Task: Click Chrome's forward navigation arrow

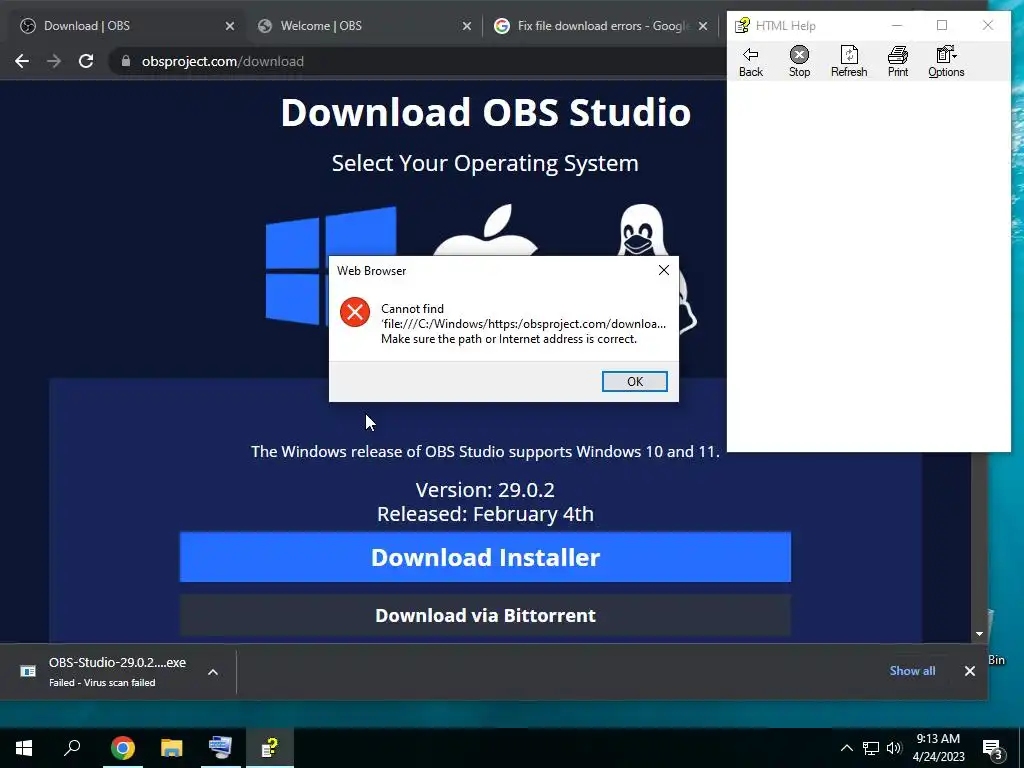Action: pyautogui.click(x=54, y=61)
